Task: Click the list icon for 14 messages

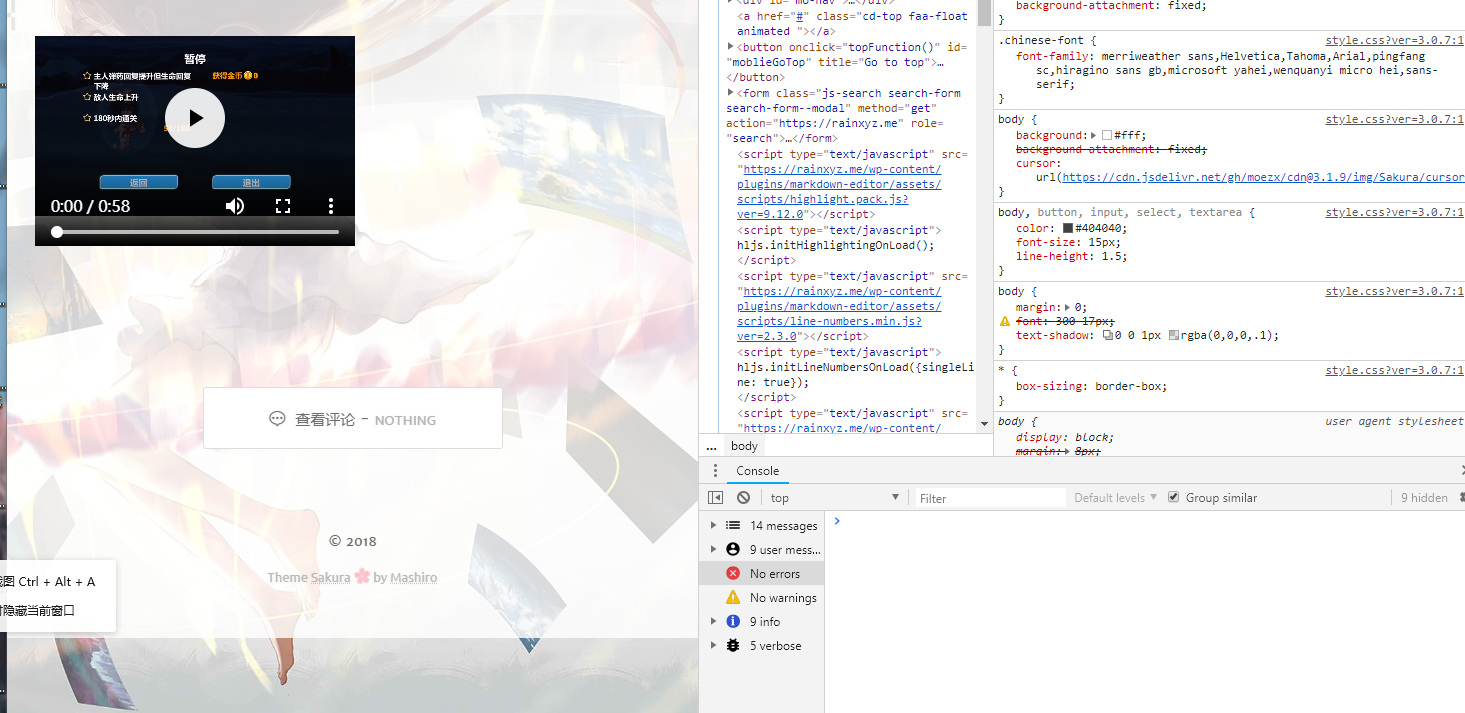Action: pyautogui.click(x=733, y=525)
